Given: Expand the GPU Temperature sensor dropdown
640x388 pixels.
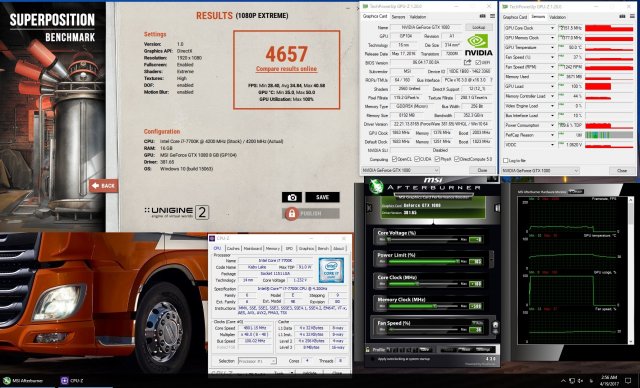Looking at the screenshot, I should click(x=552, y=48).
